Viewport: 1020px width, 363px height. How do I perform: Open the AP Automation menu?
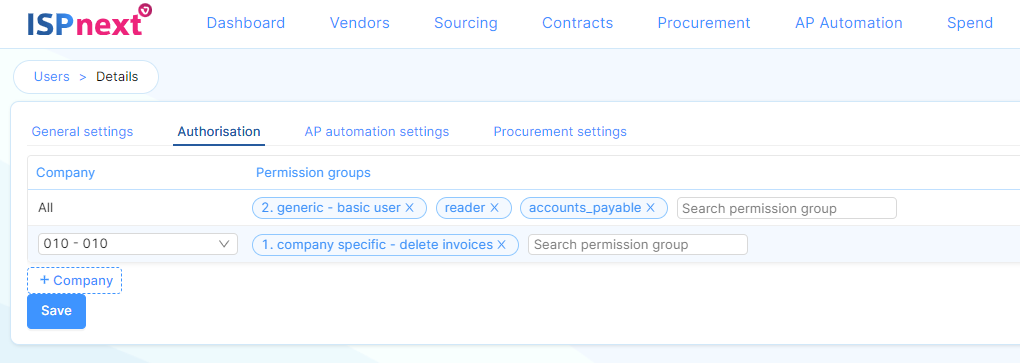[849, 23]
